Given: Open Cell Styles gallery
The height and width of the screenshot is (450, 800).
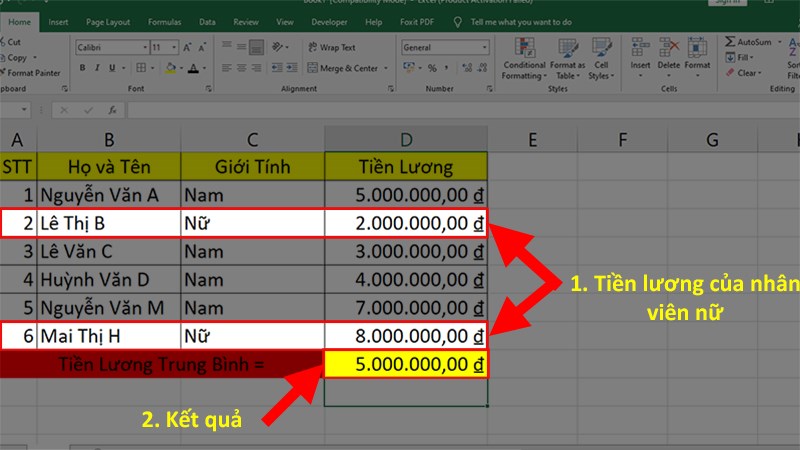Looking at the screenshot, I should pos(601,59).
